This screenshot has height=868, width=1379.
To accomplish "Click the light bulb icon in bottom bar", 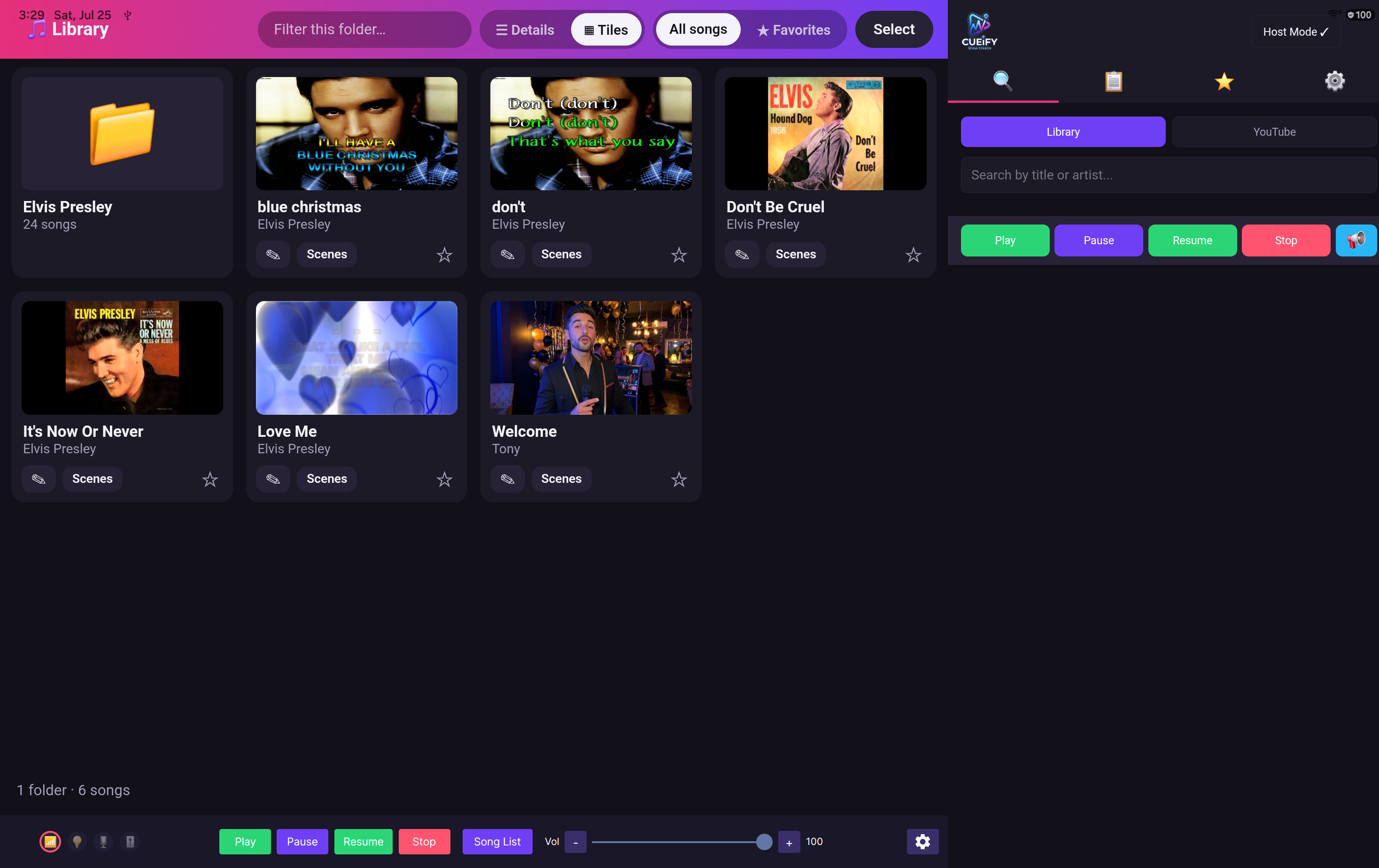I will pyautogui.click(x=77, y=841).
